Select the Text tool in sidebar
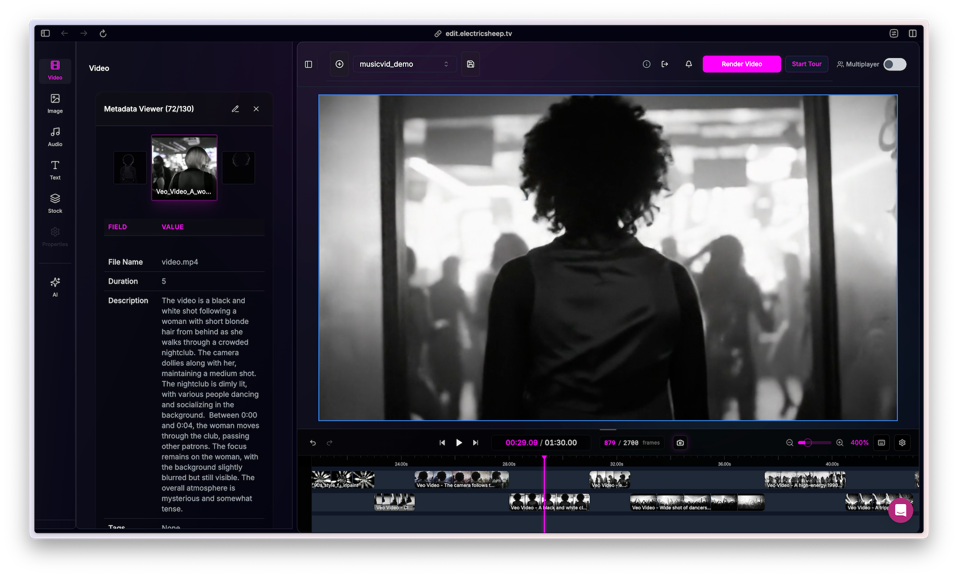Image resolution: width=958 pixels, height=577 pixels. [55, 170]
